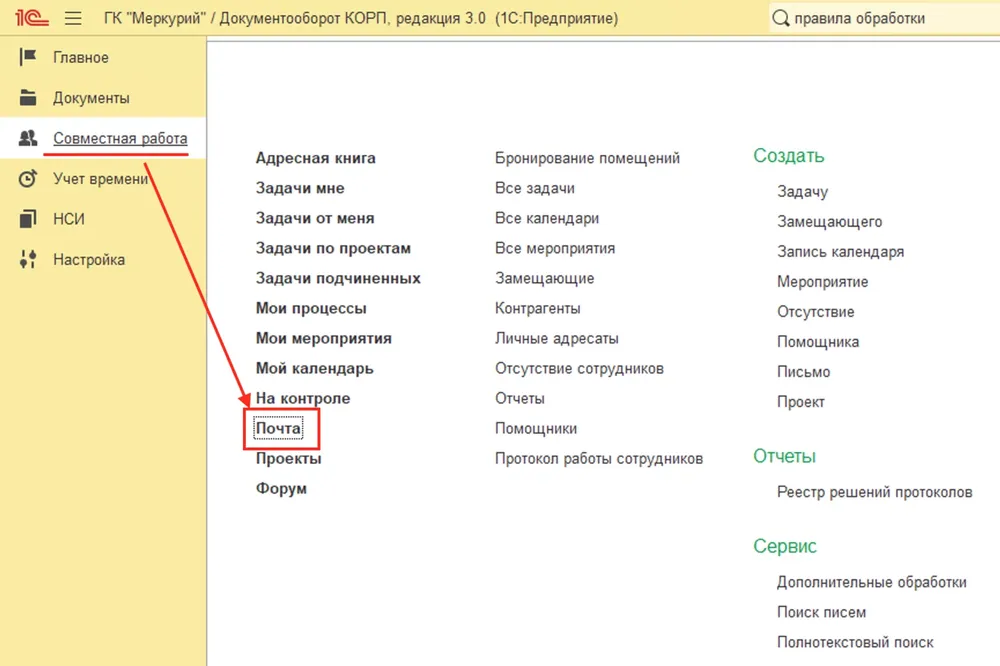This screenshot has width=1000, height=666.
Task: Create a Запись календаря
Action: coord(840,251)
